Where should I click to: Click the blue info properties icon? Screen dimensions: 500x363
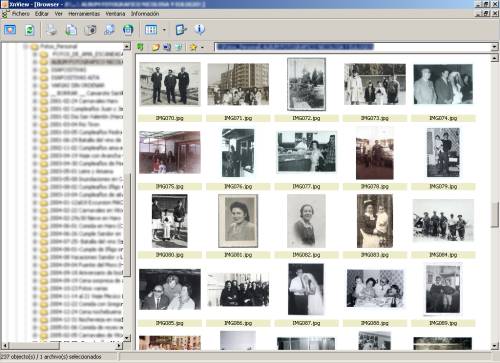[x=199, y=29]
